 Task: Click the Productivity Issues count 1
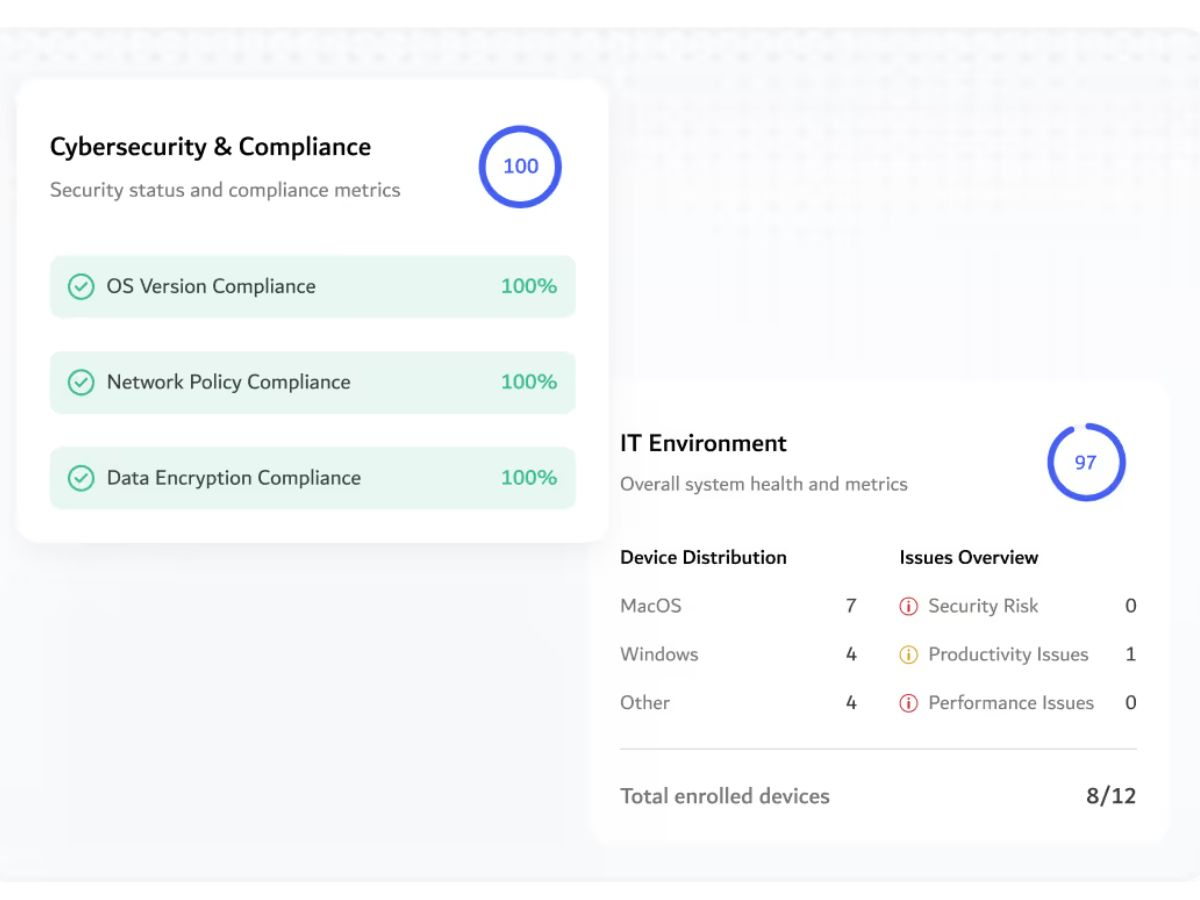(x=1131, y=654)
